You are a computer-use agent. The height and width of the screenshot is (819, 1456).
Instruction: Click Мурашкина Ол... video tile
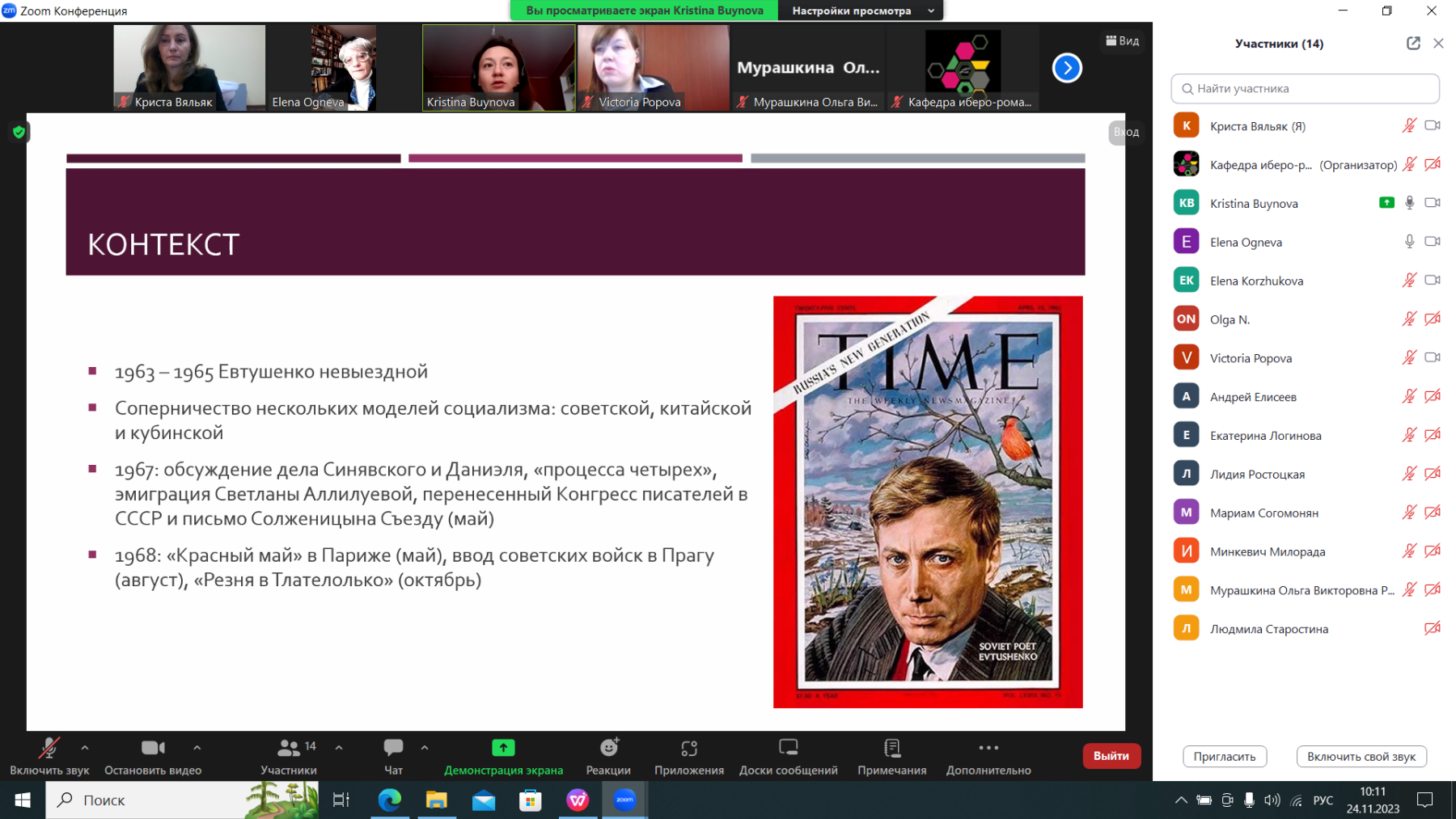click(809, 68)
